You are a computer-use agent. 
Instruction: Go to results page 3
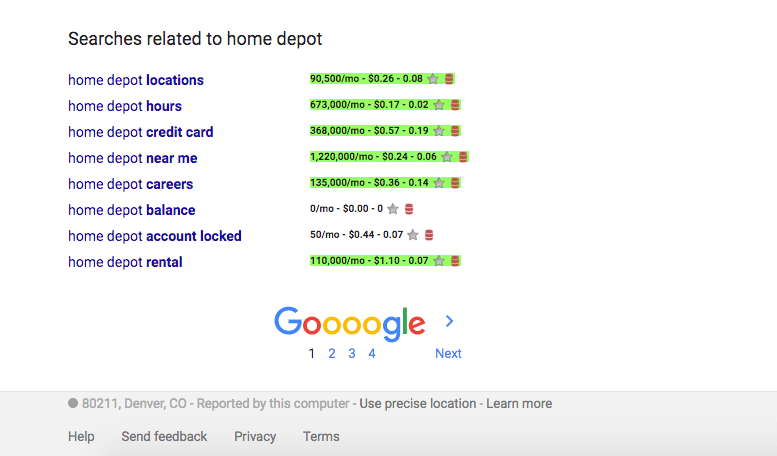pos(352,353)
